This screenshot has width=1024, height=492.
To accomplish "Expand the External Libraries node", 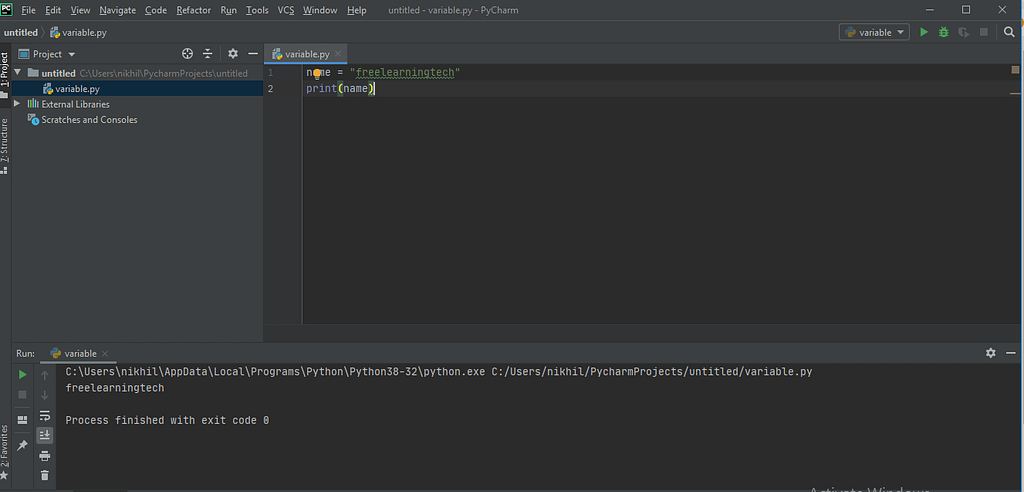I will point(18,104).
